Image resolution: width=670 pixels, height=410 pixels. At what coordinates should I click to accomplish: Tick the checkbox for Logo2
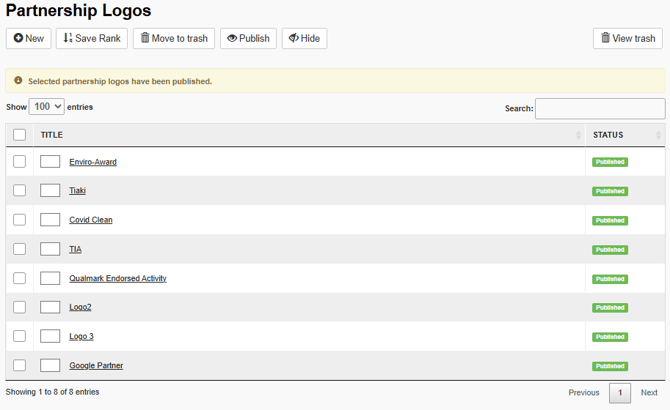(19, 307)
